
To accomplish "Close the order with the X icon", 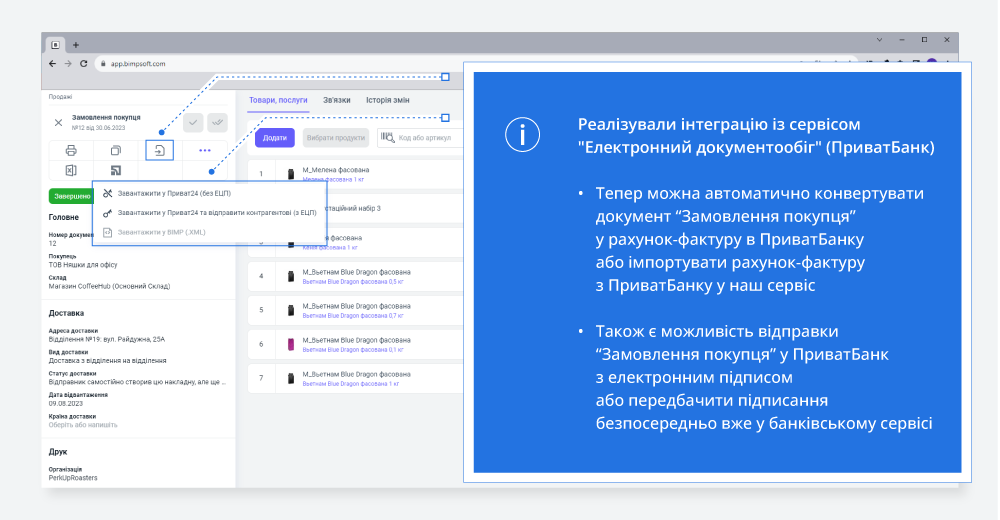I will [x=58, y=122].
